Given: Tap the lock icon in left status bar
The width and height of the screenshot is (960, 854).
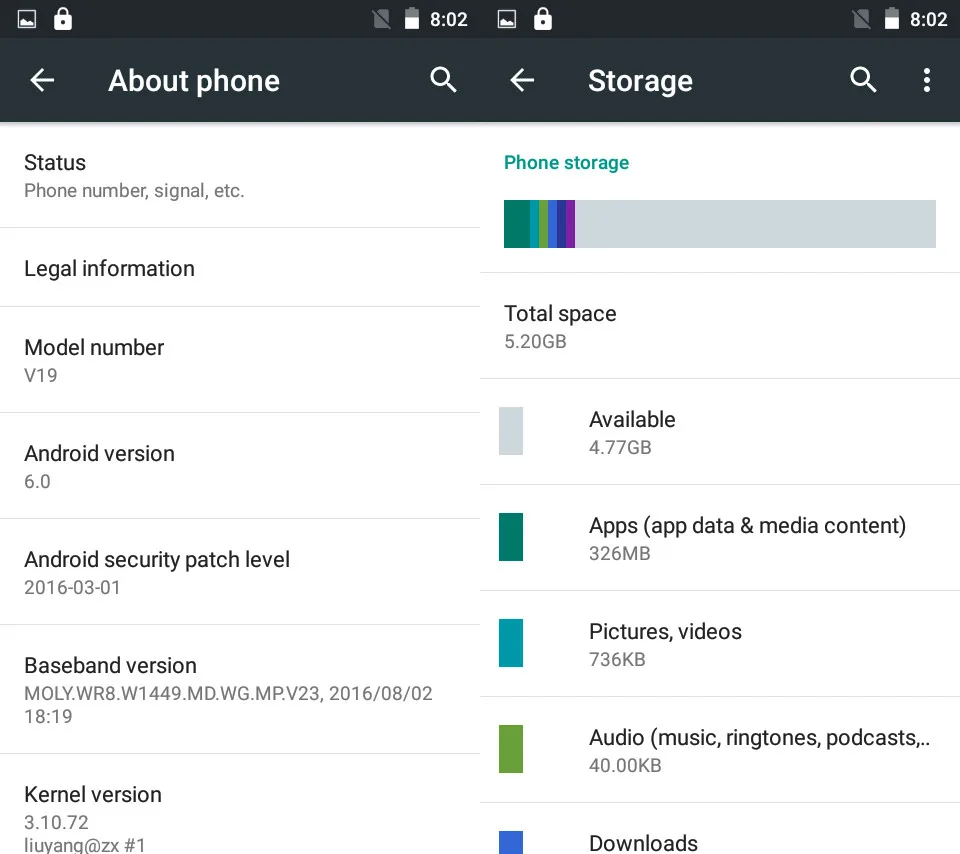Looking at the screenshot, I should 62,19.
